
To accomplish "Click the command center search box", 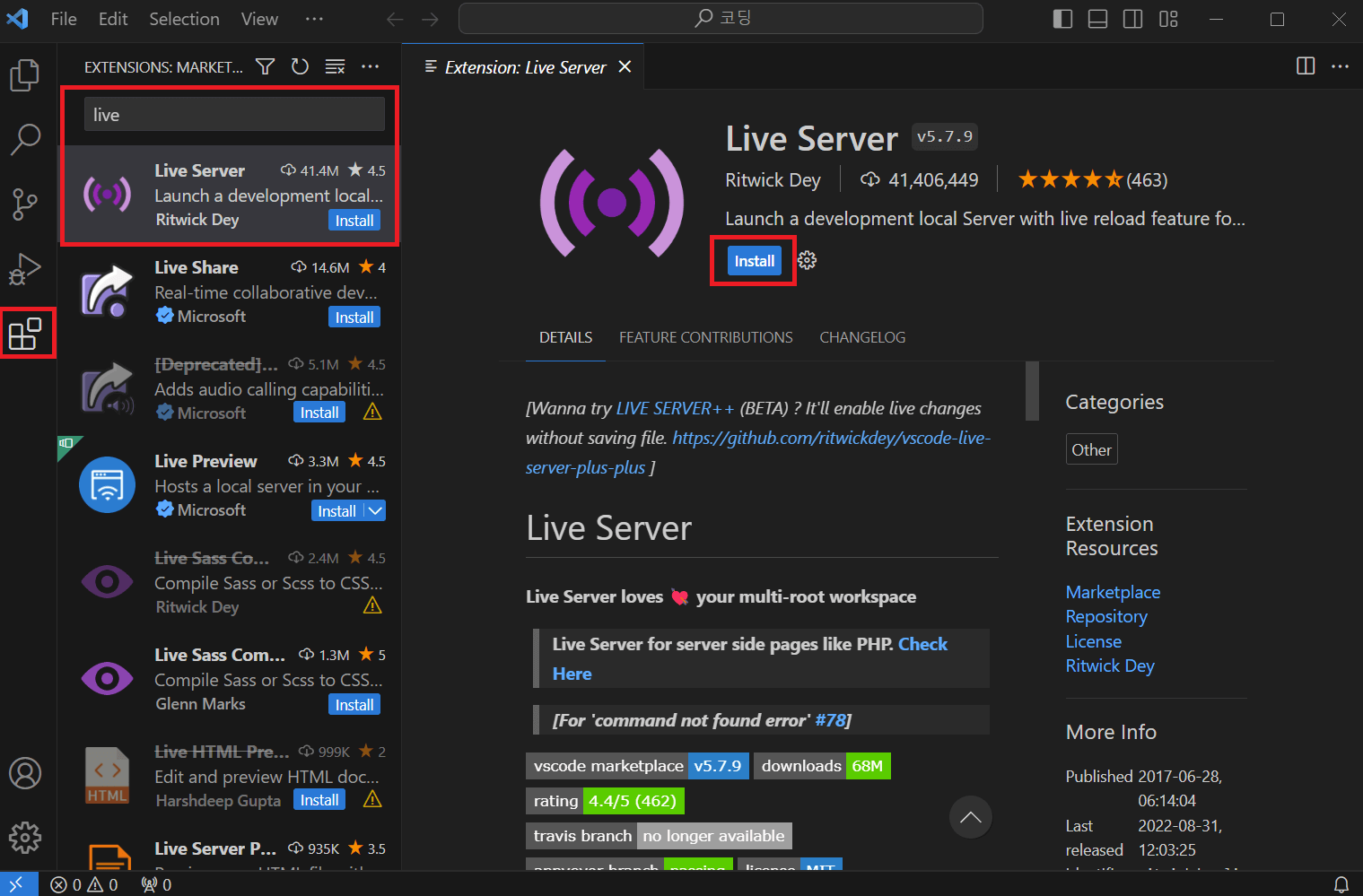I will (x=721, y=19).
